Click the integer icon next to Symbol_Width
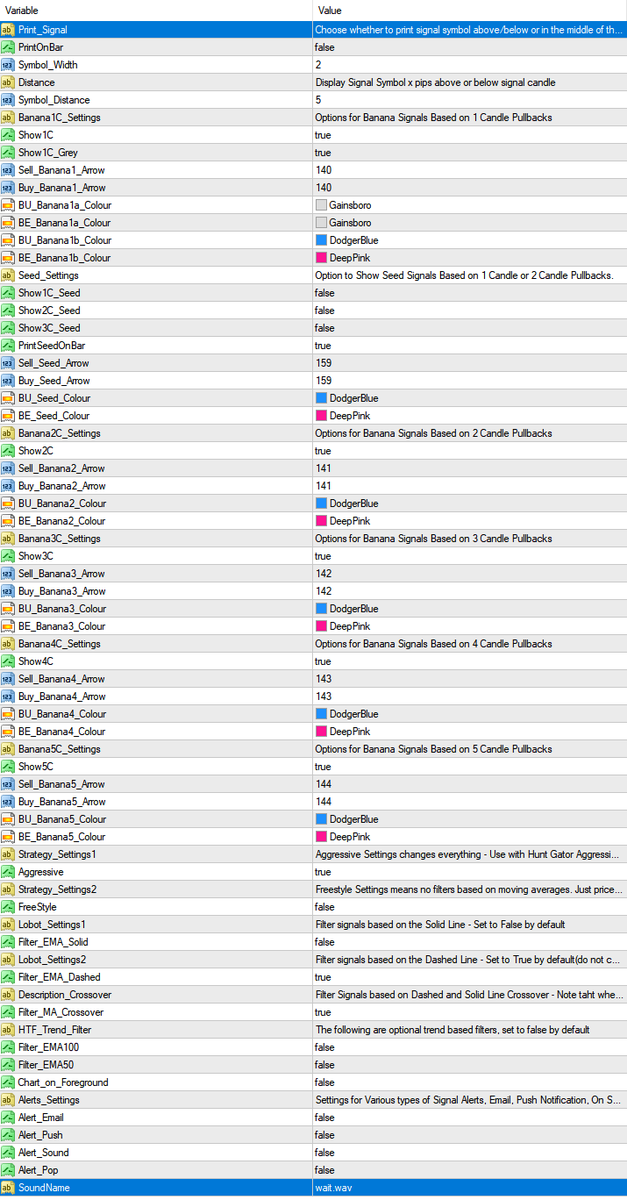This screenshot has height=1200, width=627. pos(8,65)
